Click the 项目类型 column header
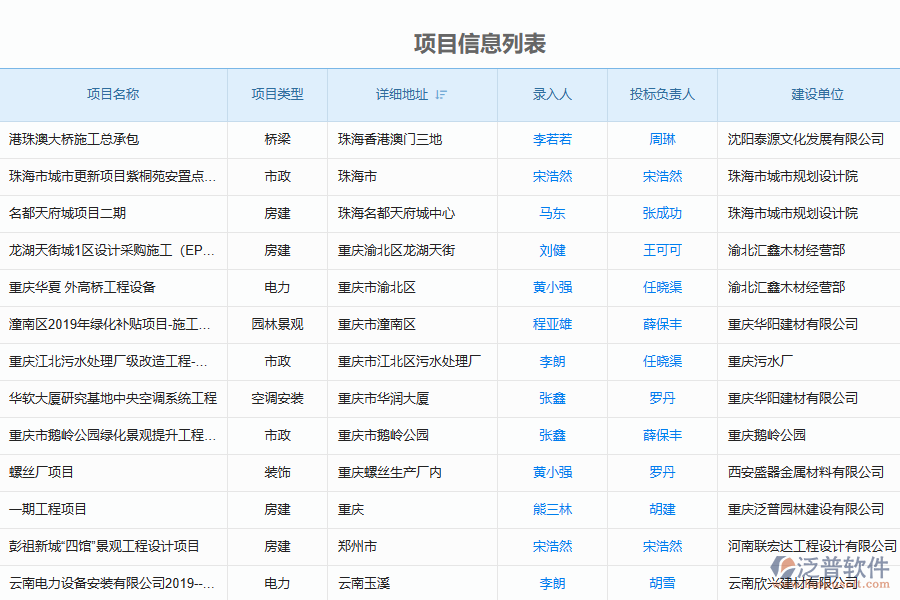The height and width of the screenshot is (600, 900). coord(277,95)
